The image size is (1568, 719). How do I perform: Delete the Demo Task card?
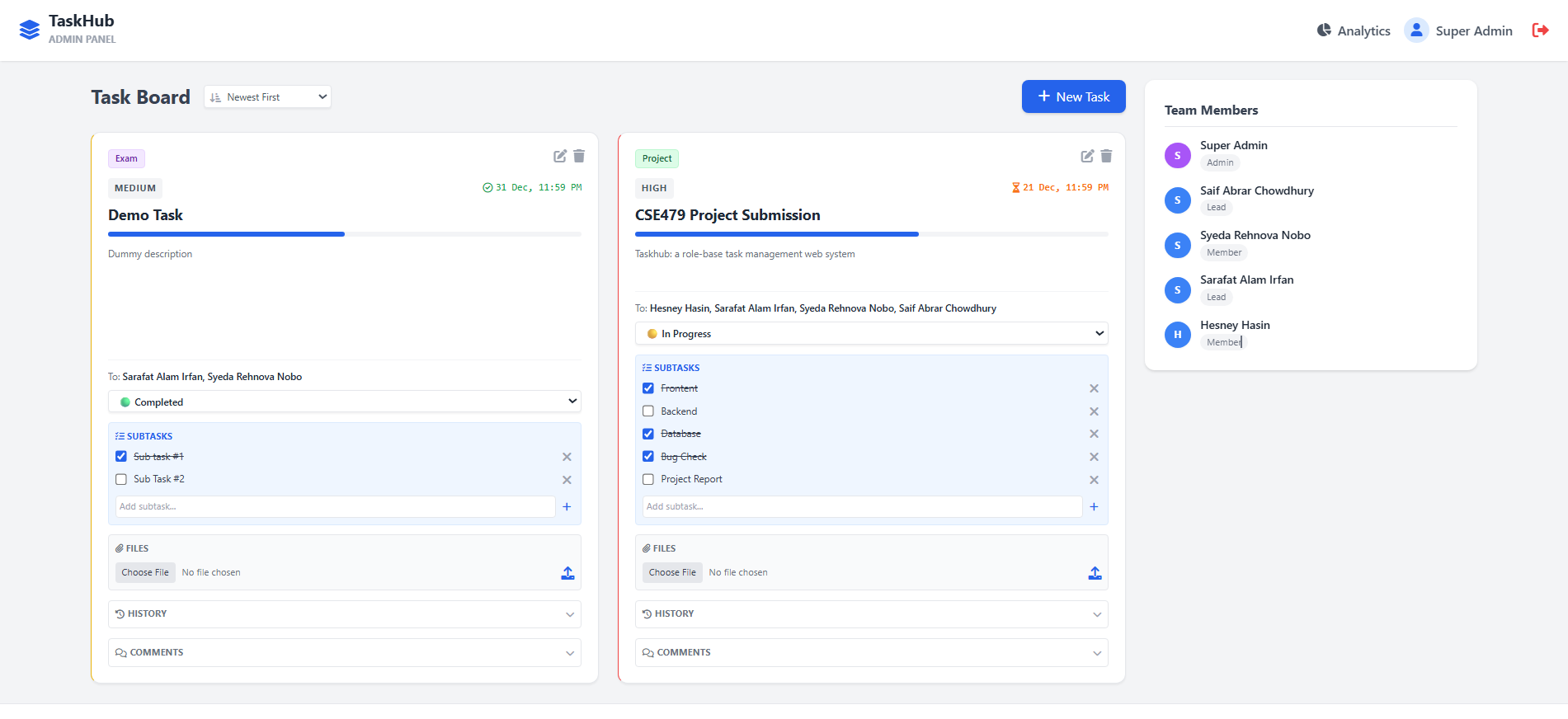coord(579,156)
